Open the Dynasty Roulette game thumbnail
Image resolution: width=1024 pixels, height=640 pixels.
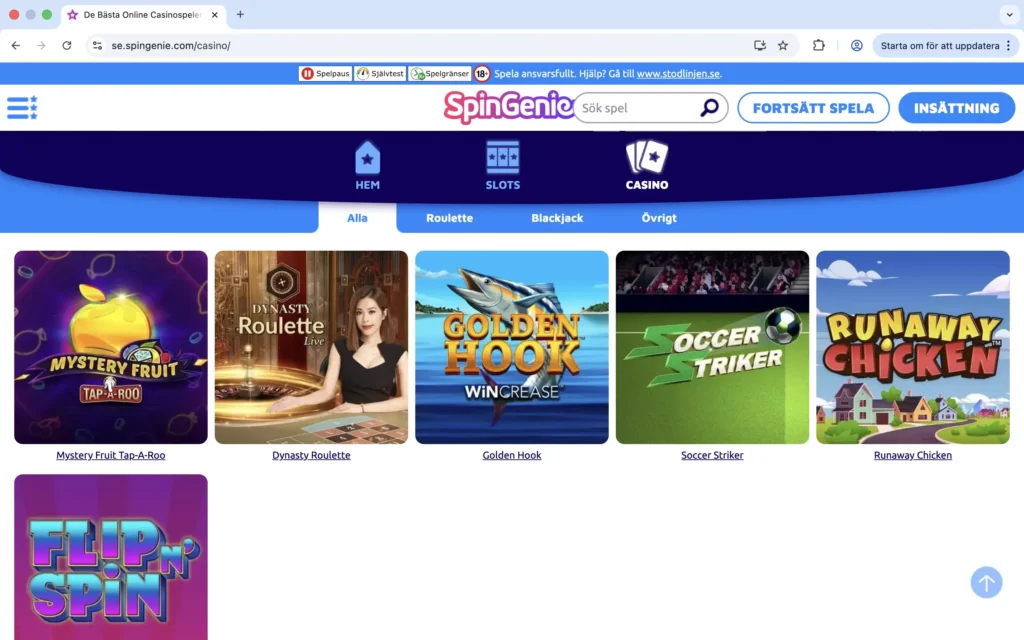click(x=311, y=346)
